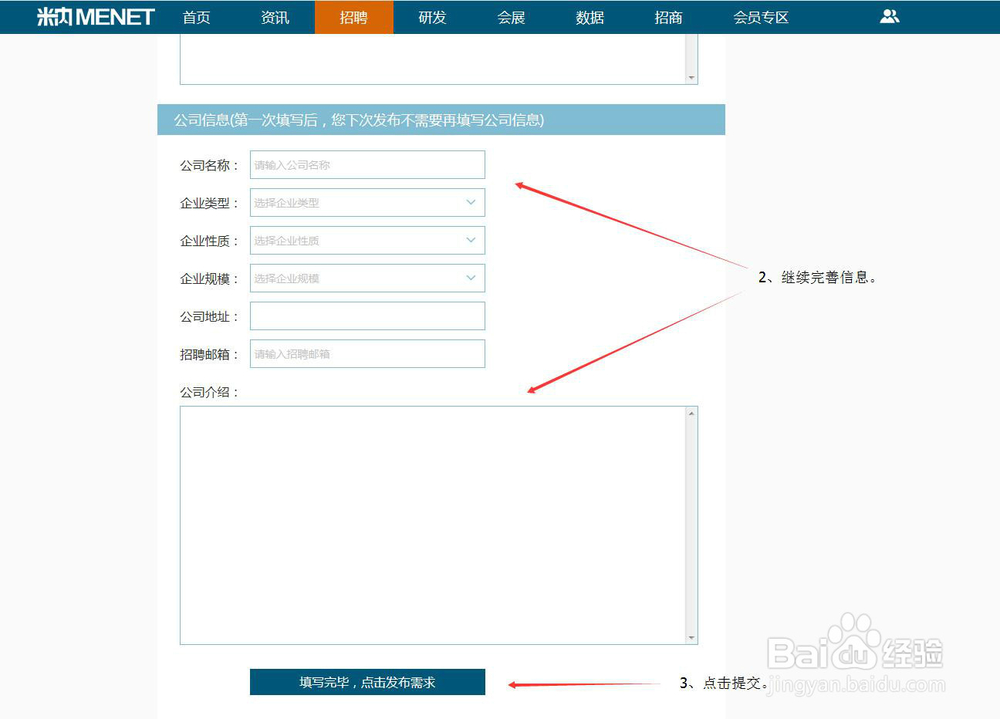Click the 公司信息 section header bar
Screen dimensions: 1000x719
point(440,120)
